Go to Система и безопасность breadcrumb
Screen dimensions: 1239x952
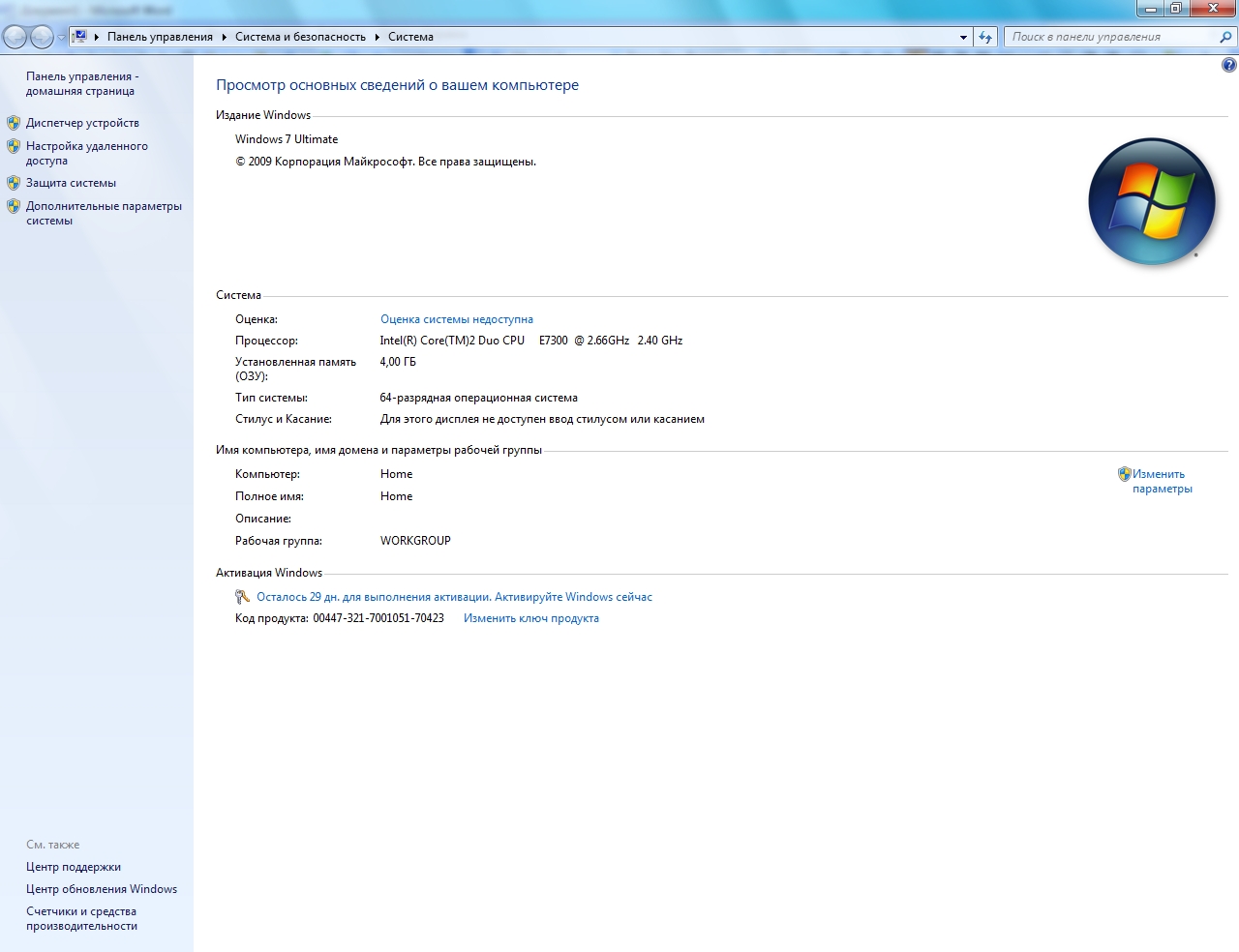click(300, 37)
